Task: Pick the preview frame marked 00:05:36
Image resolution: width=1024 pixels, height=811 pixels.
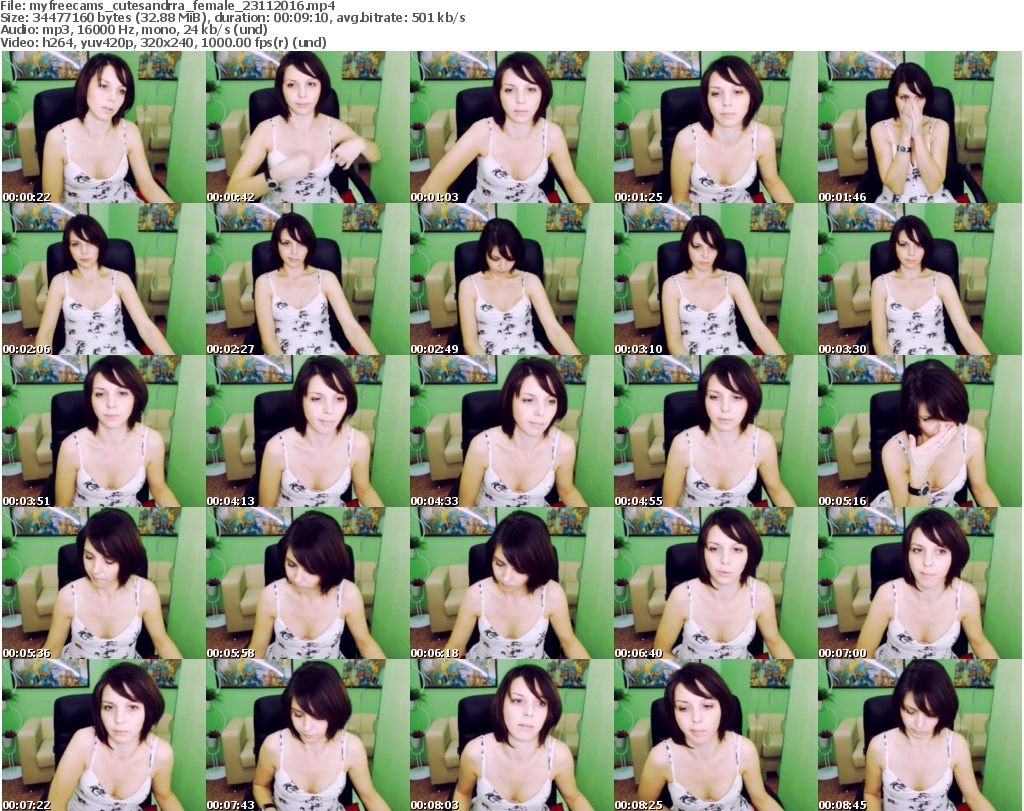Action: coord(103,583)
